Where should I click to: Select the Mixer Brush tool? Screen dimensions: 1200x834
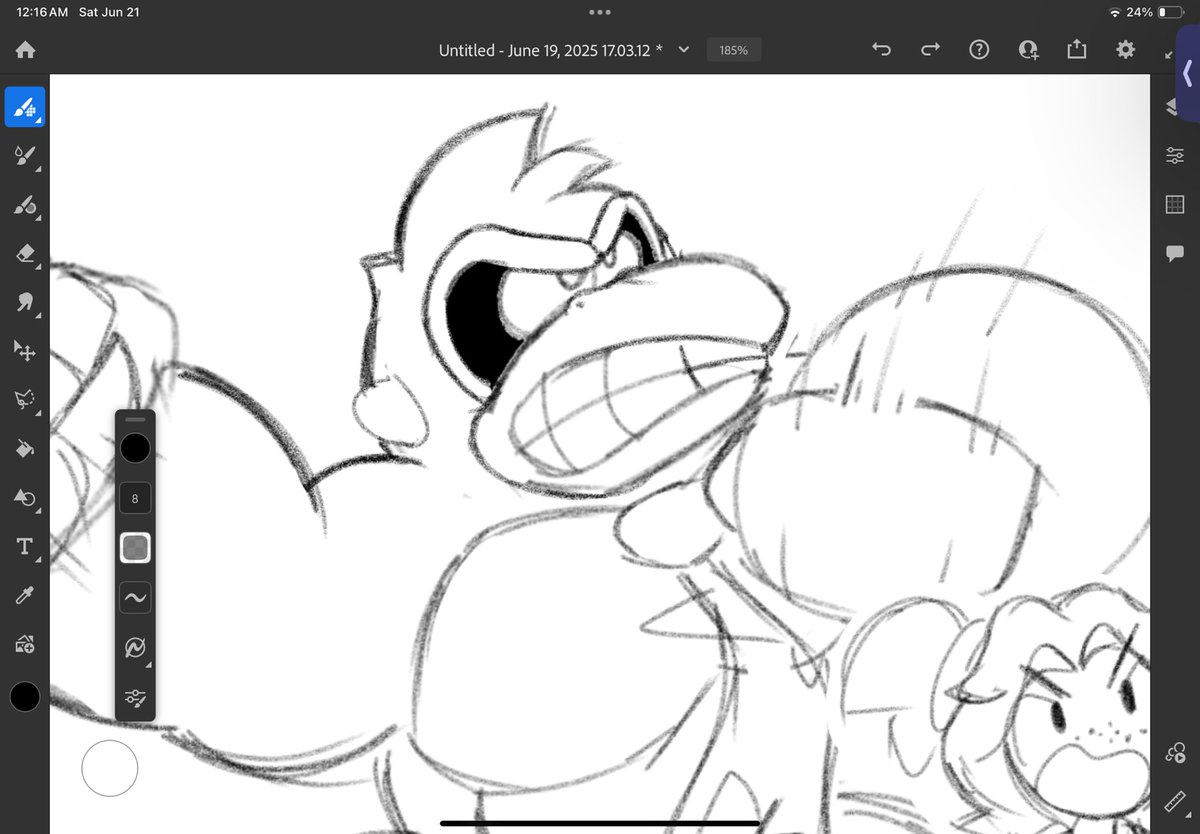(x=25, y=205)
